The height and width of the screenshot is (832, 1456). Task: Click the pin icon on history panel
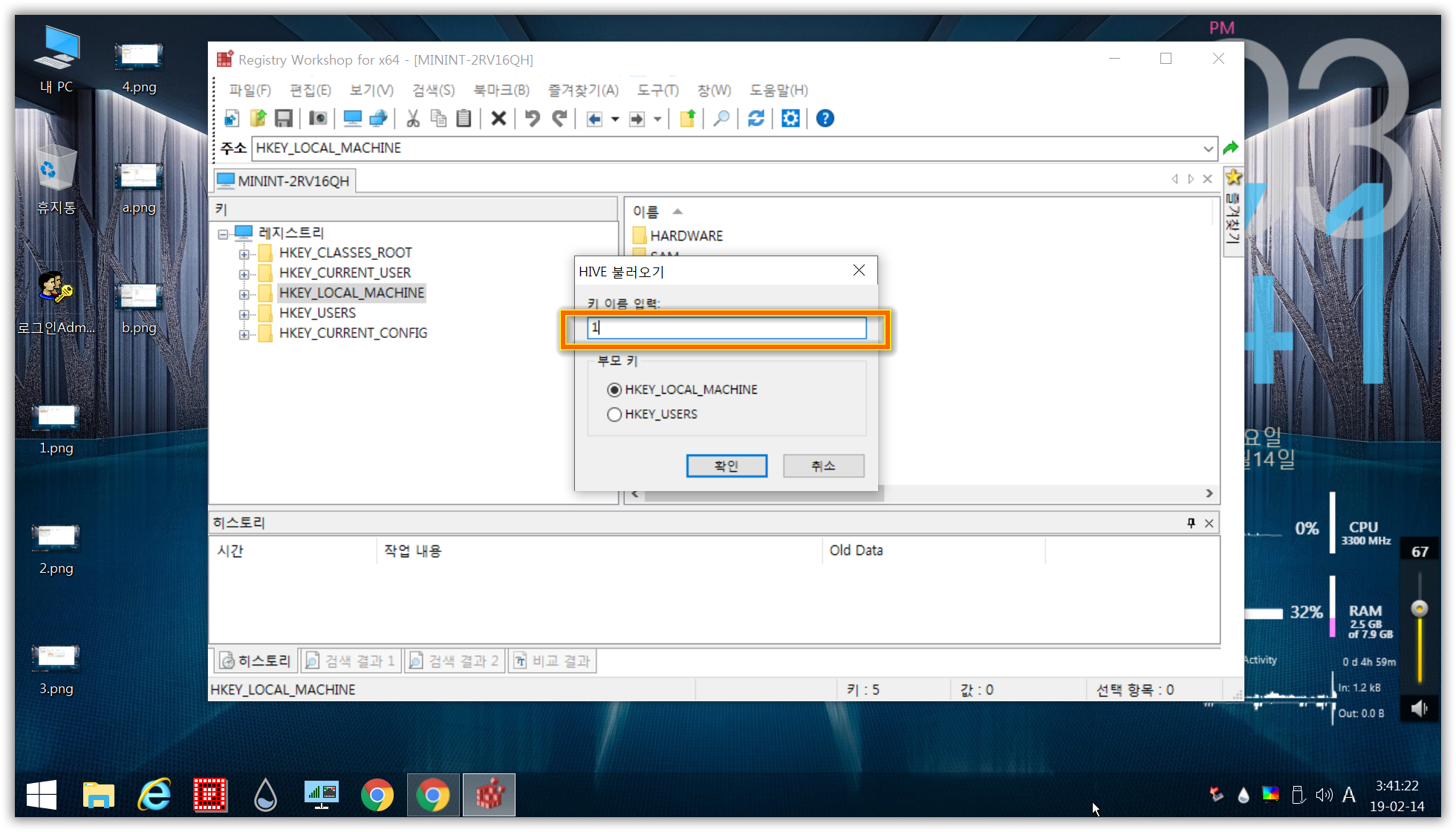(x=1192, y=523)
